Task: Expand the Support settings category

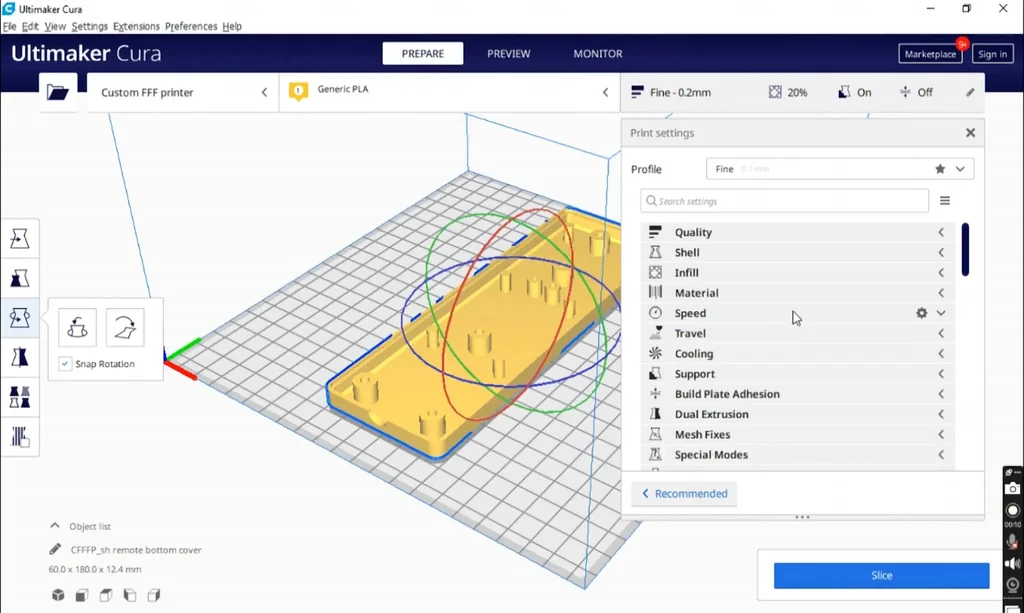Action: pos(797,373)
